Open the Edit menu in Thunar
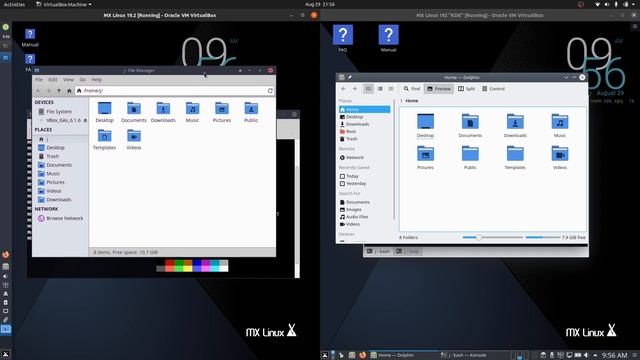This screenshot has height=360, width=640. pyautogui.click(x=53, y=80)
